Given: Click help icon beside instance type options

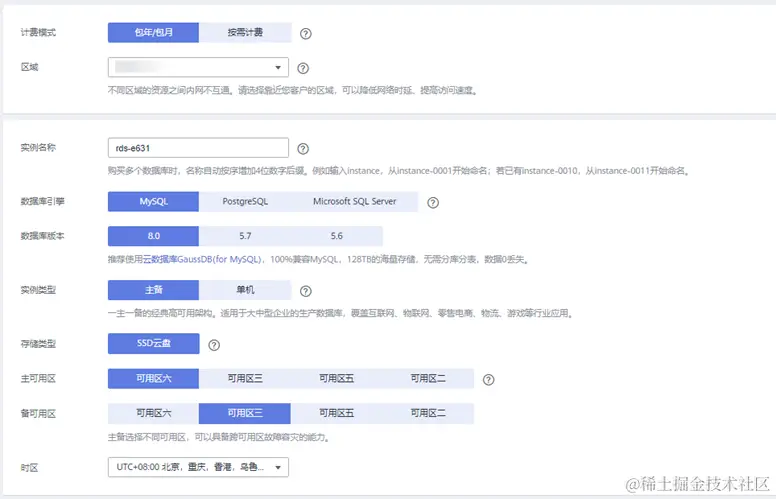Looking at the screenshot, I should [x=306, y=291].
